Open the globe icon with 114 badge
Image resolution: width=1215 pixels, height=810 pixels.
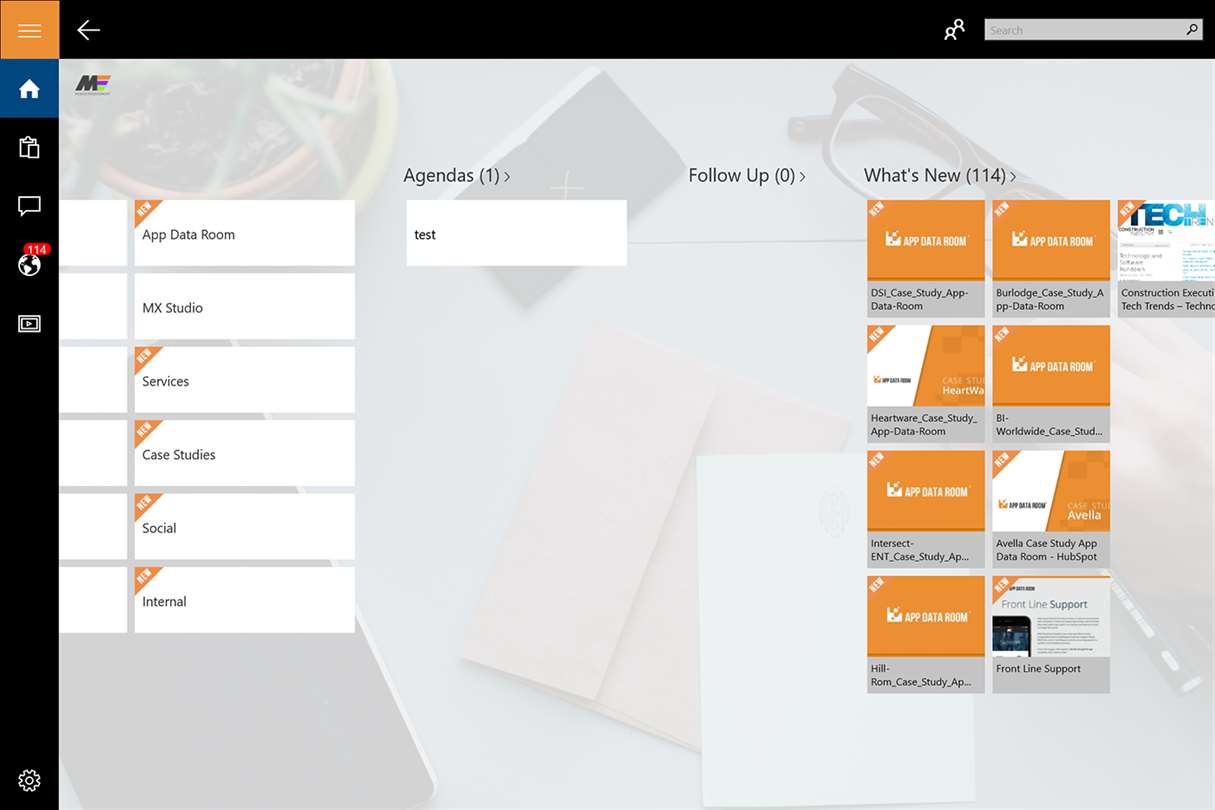30,264
